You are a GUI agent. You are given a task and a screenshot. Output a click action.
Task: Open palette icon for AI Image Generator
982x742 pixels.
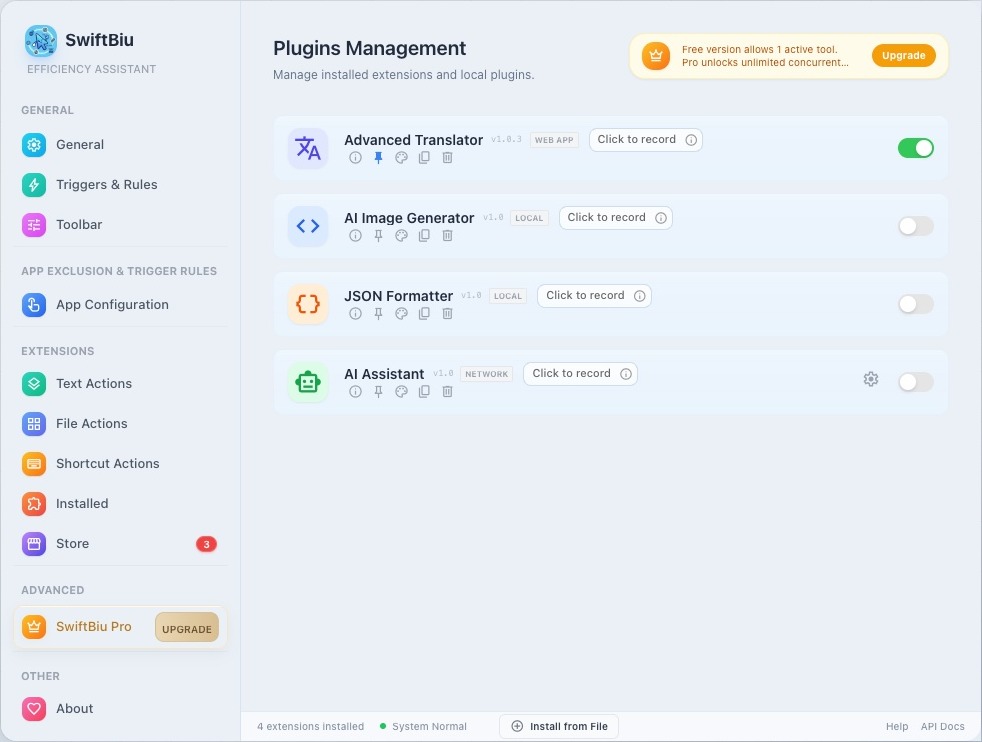pos(401,235)
